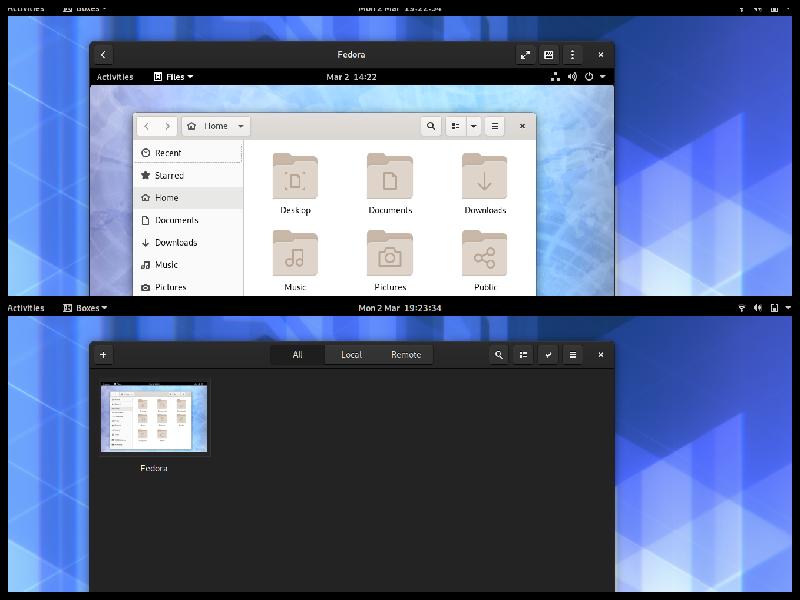
Task: Select Starred in the Files sidebar
Action: 188,175
